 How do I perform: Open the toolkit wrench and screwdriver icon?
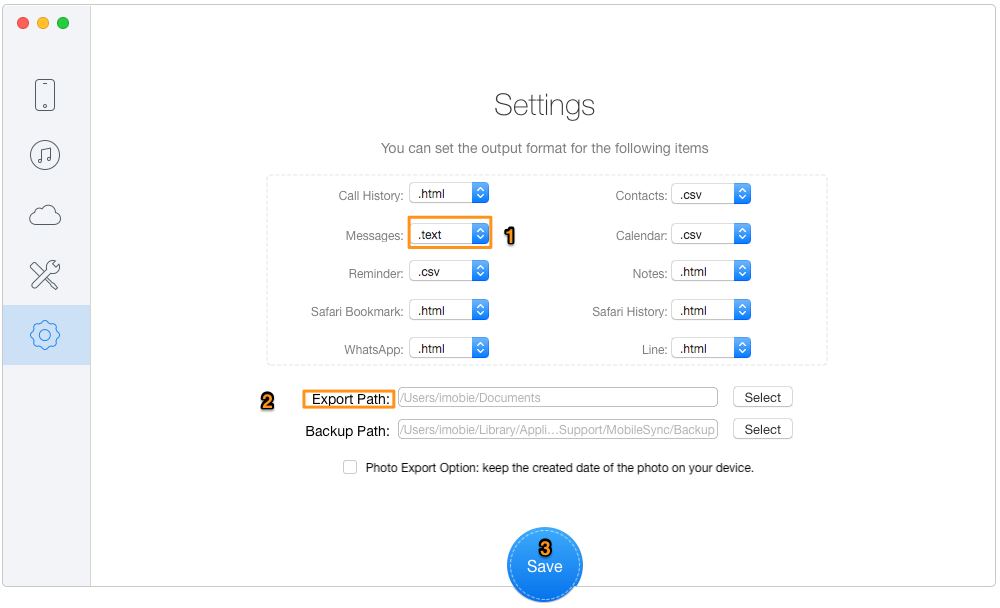point(45,275)
